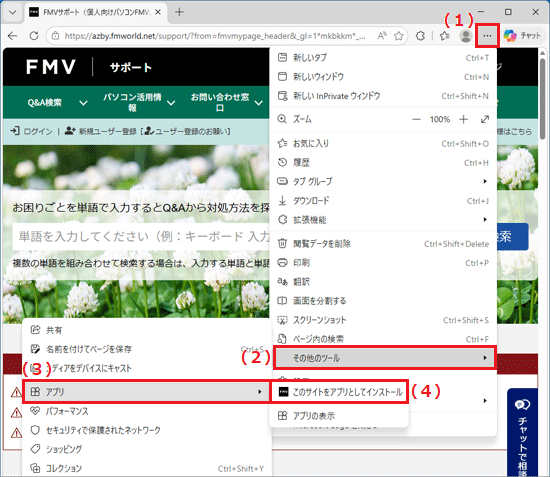Select 新しいウィンドウ menu entry
Image resolution: width=550 pixels, height=477 pixels.
pyautogui.click(x=383, y=76)
